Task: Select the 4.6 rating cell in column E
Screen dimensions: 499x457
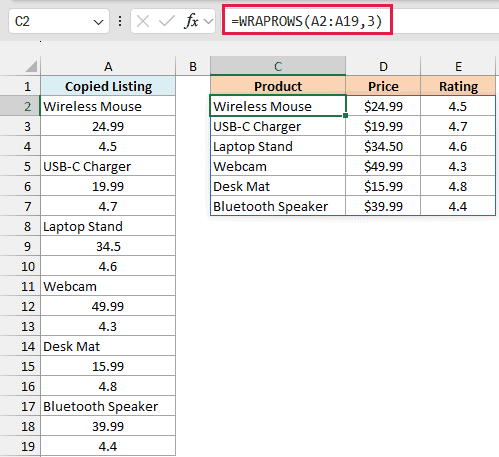Action: pos(458,146)
